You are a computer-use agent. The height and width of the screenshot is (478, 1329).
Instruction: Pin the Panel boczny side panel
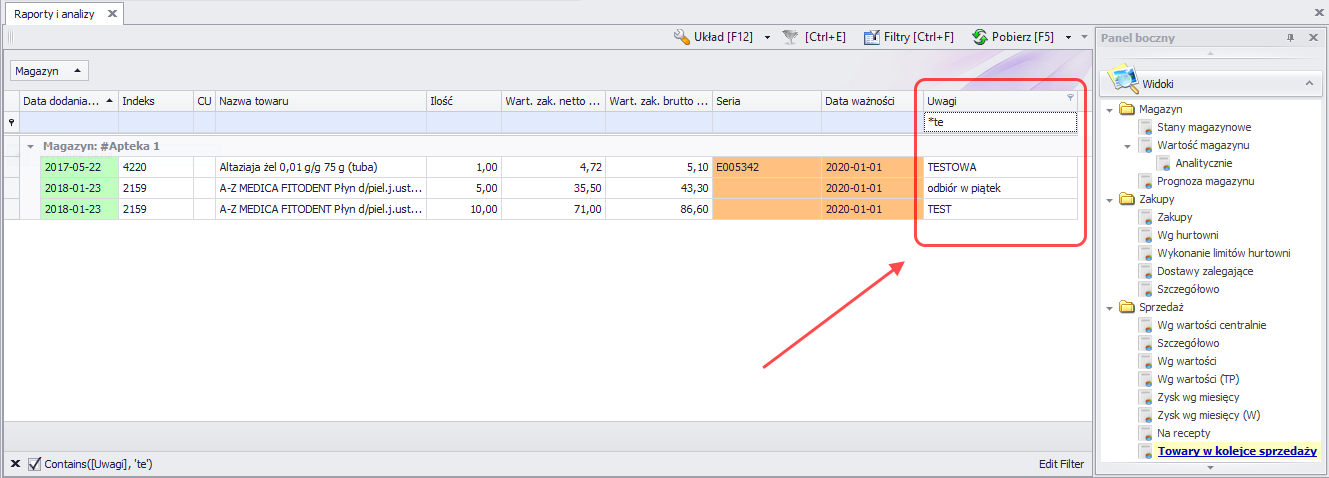(x=1290, y=38)
